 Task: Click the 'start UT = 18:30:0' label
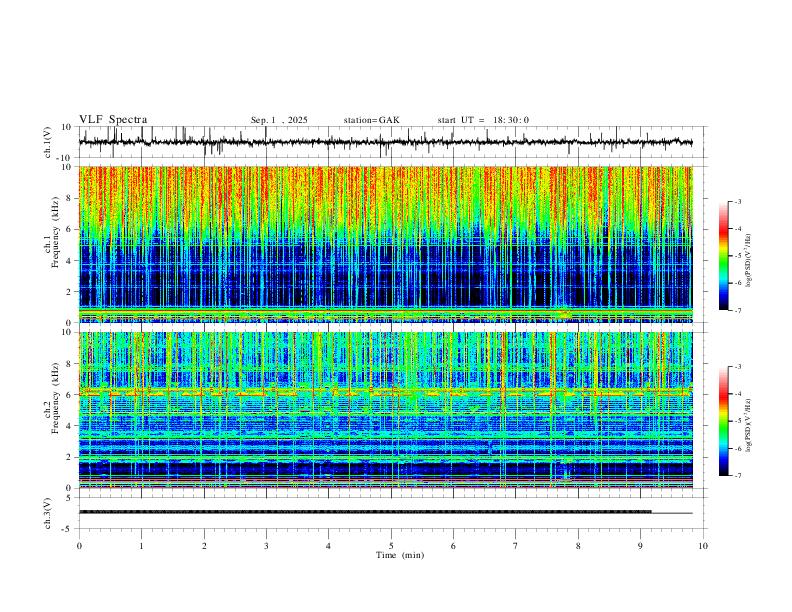click(483, 120)
